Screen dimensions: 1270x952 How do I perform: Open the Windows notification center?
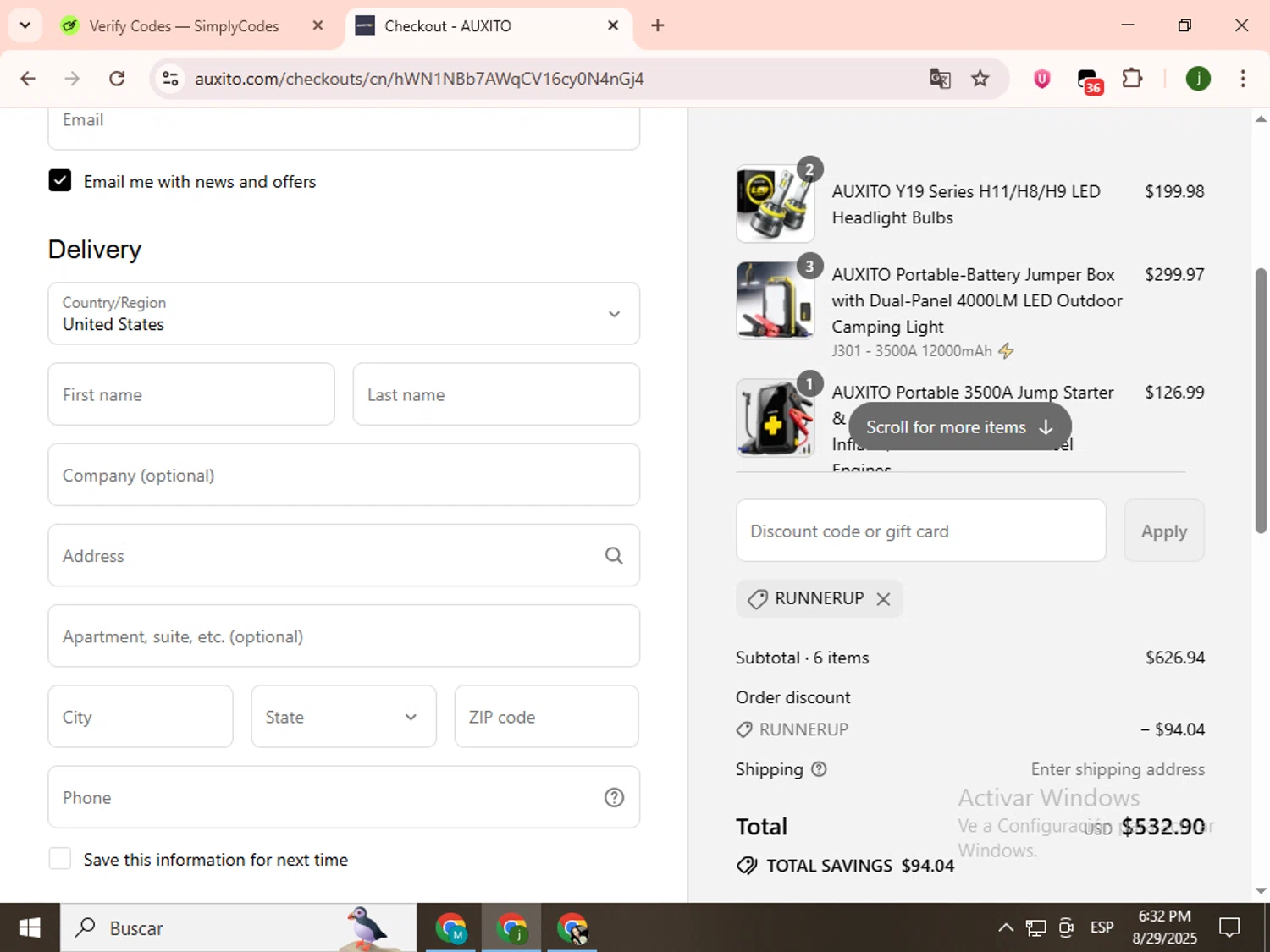click(1229, 927)
